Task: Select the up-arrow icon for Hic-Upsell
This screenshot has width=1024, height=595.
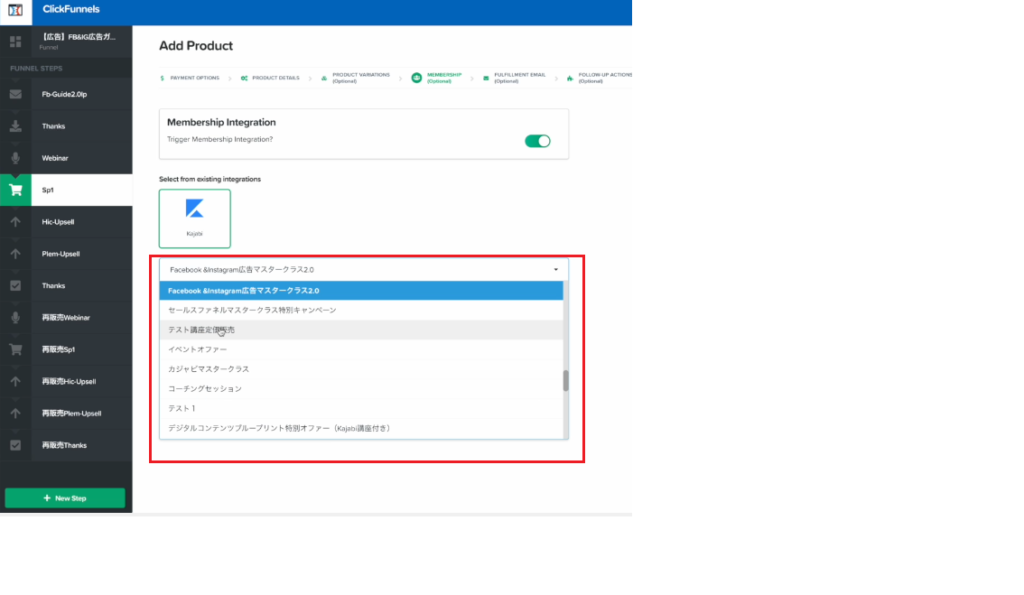Action: tap(15, 222)
